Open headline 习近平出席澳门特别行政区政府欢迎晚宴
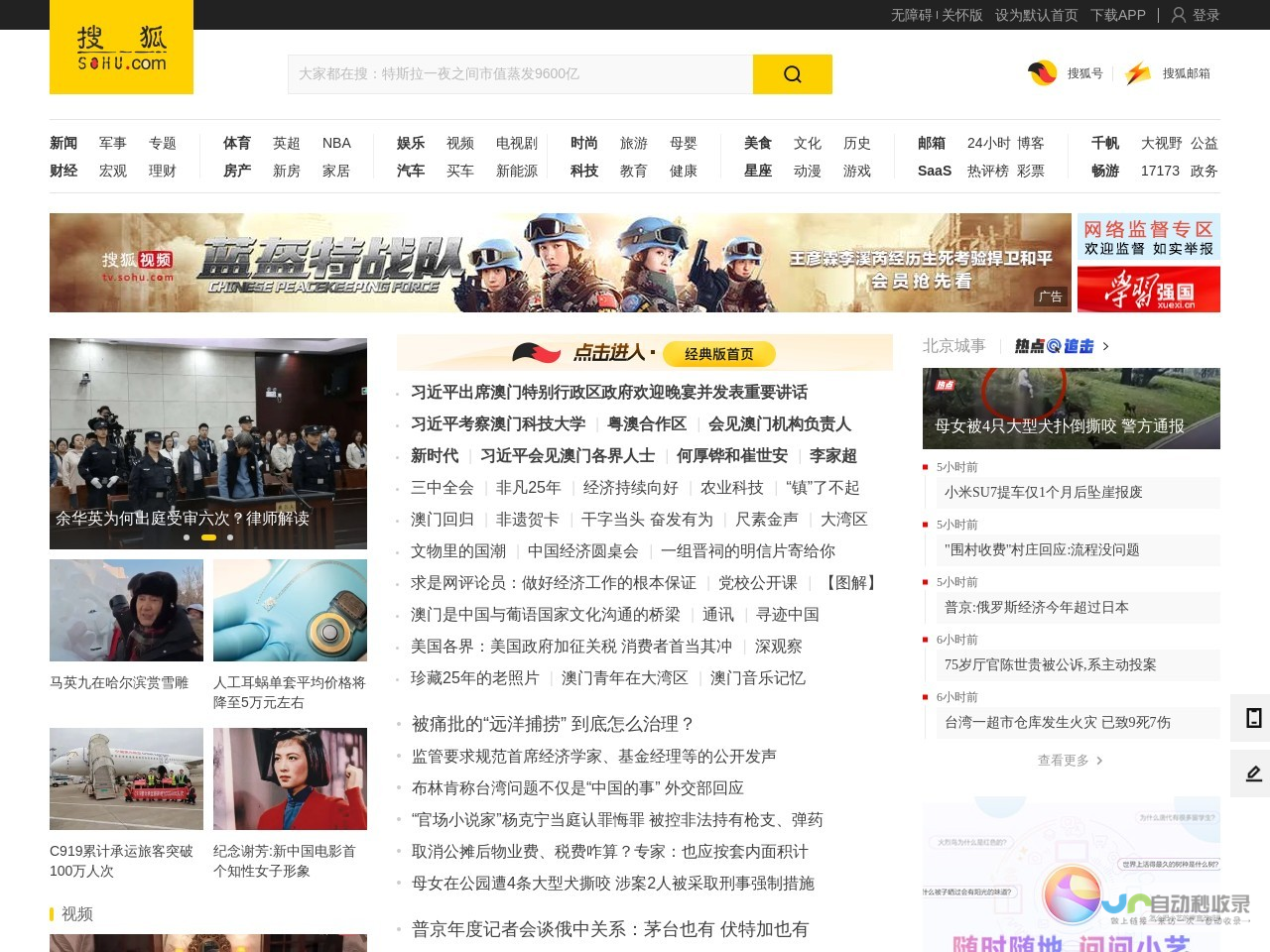This screenshot has width=1270, height=952. coord(609,393)
